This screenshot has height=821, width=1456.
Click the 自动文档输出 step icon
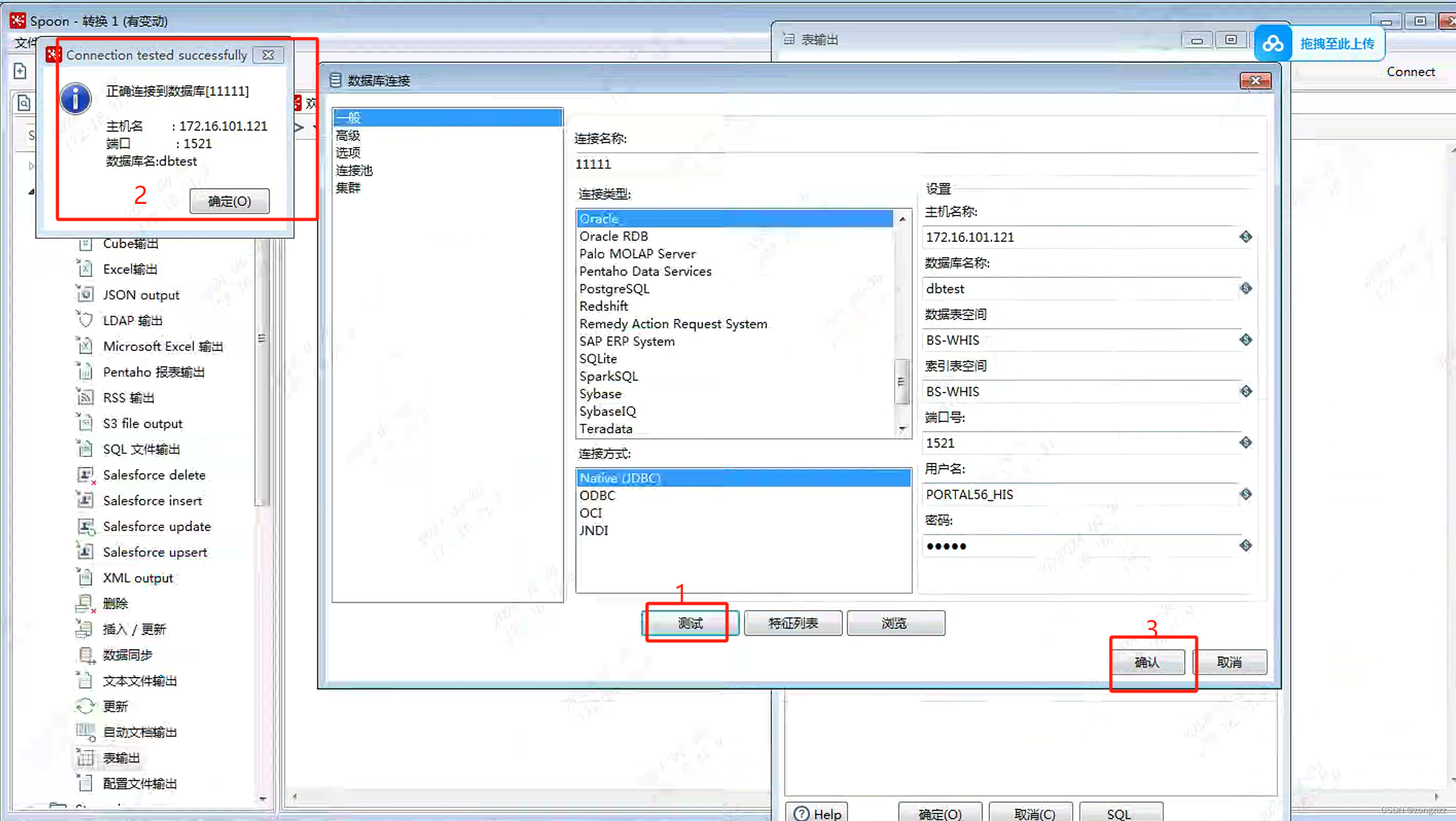pos(85,732)
